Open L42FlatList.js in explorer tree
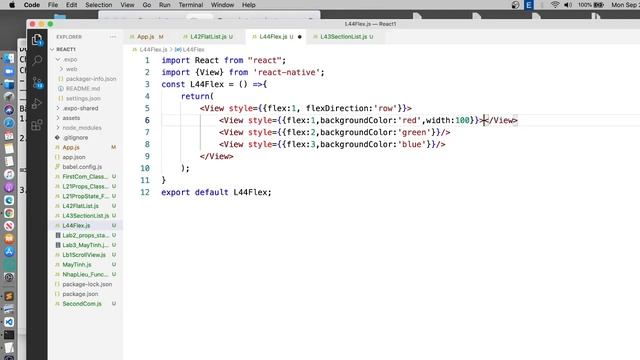This screenshot has width=640, height=360. [80, 206]
